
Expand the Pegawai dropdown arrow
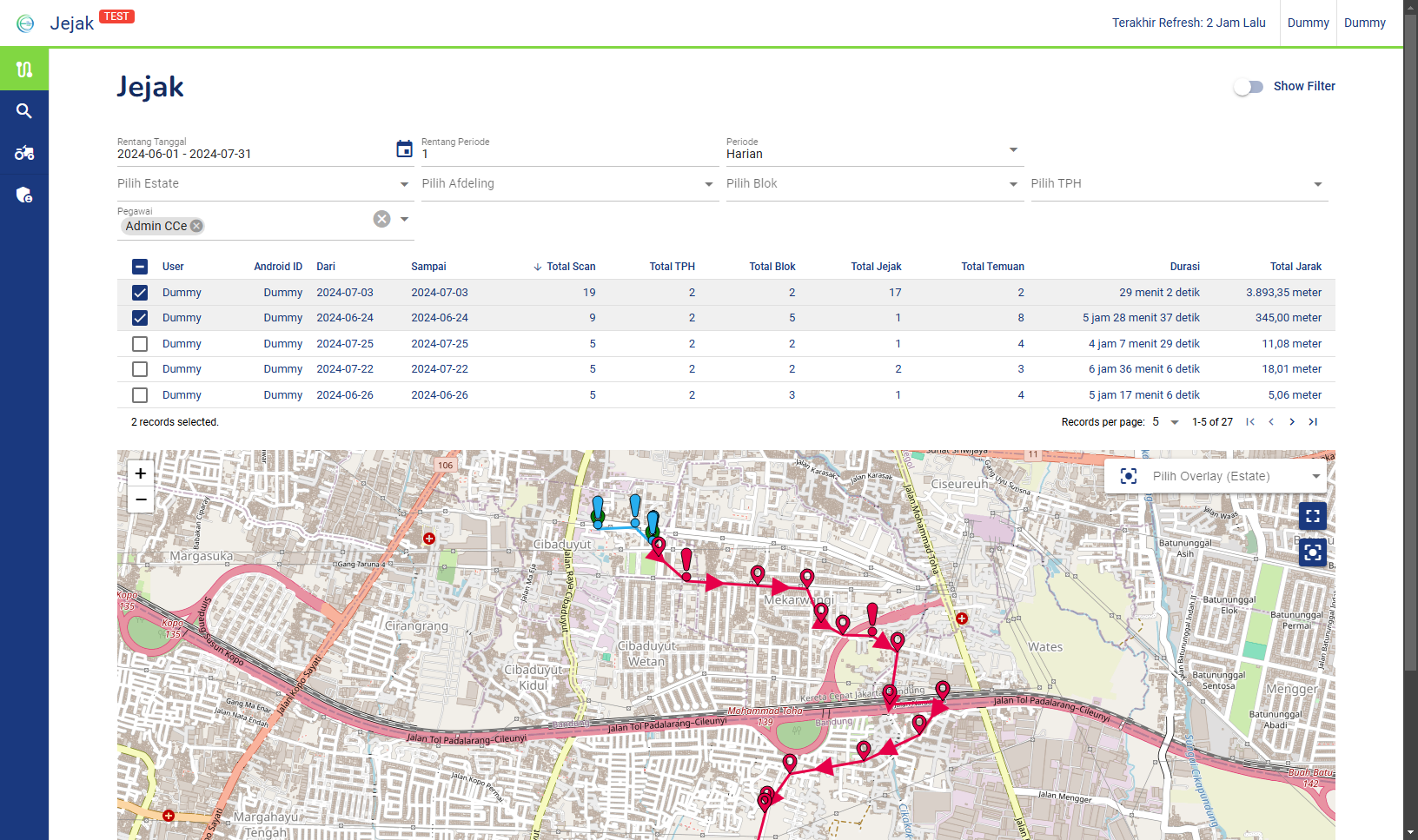coord(404,219)
